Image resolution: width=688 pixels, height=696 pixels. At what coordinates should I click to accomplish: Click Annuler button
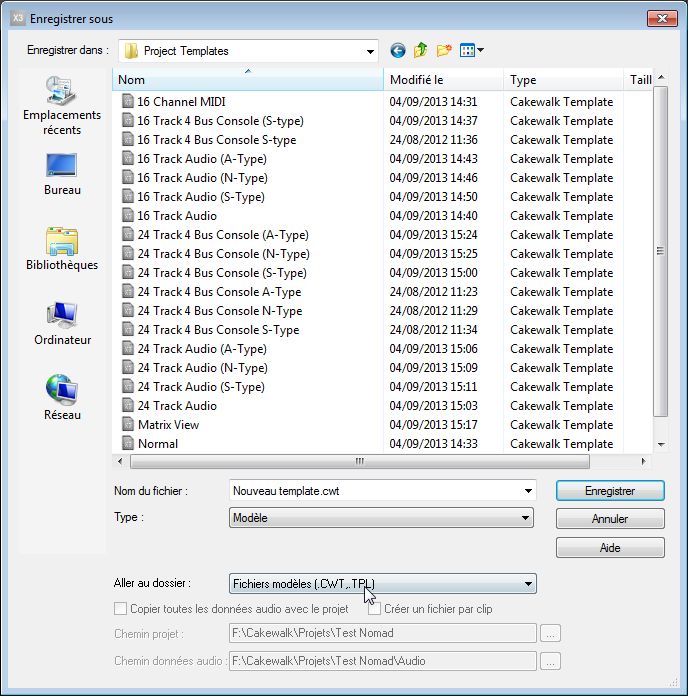coord(610,518)
